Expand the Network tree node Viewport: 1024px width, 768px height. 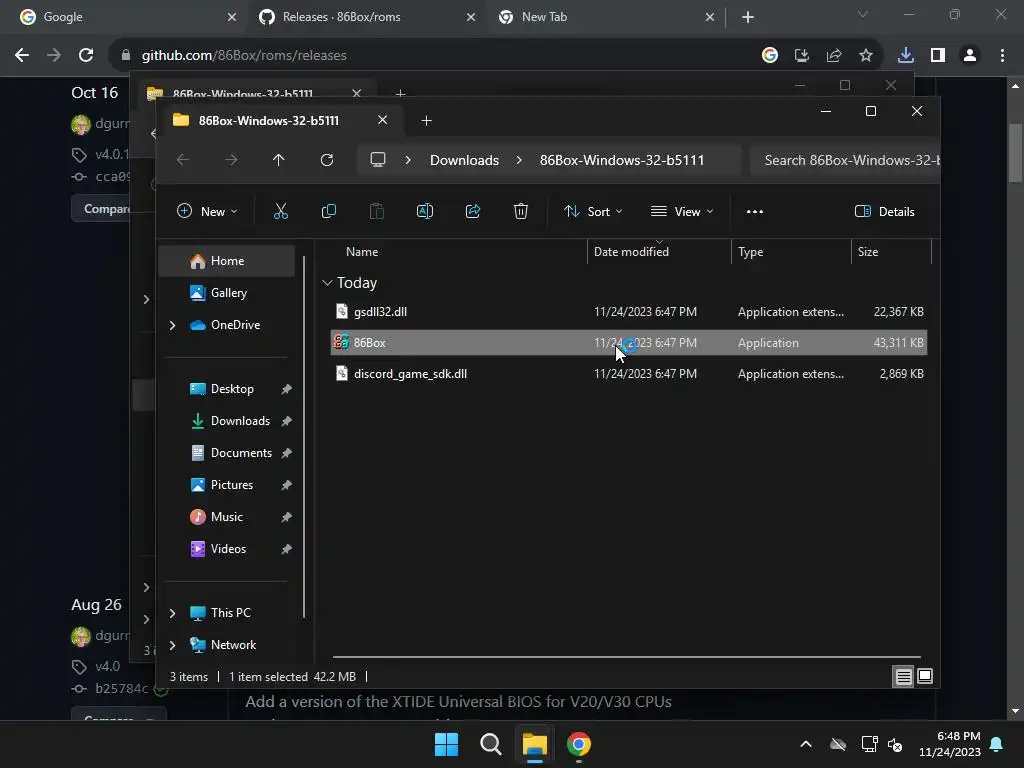(x=172, y=645)
